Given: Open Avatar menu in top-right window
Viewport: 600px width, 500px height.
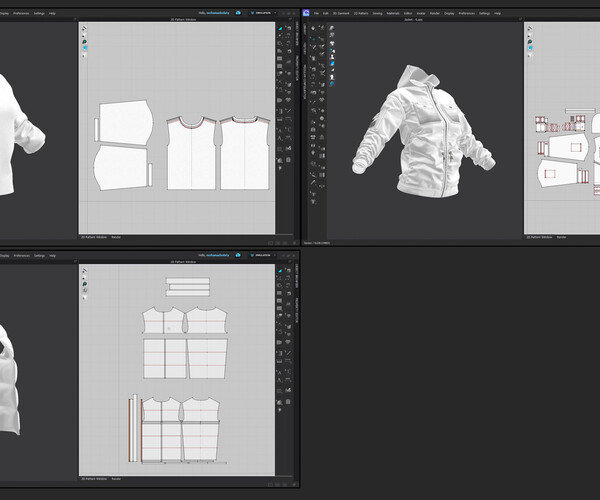Looking at the screenshot, I should (x=421, y=13).
